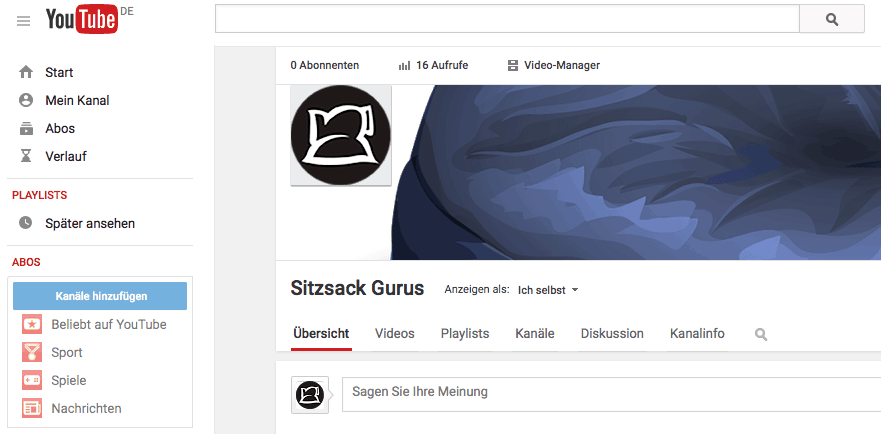Click the YouTube search input field
Viewport: 881px width, 434px height.
507,20
